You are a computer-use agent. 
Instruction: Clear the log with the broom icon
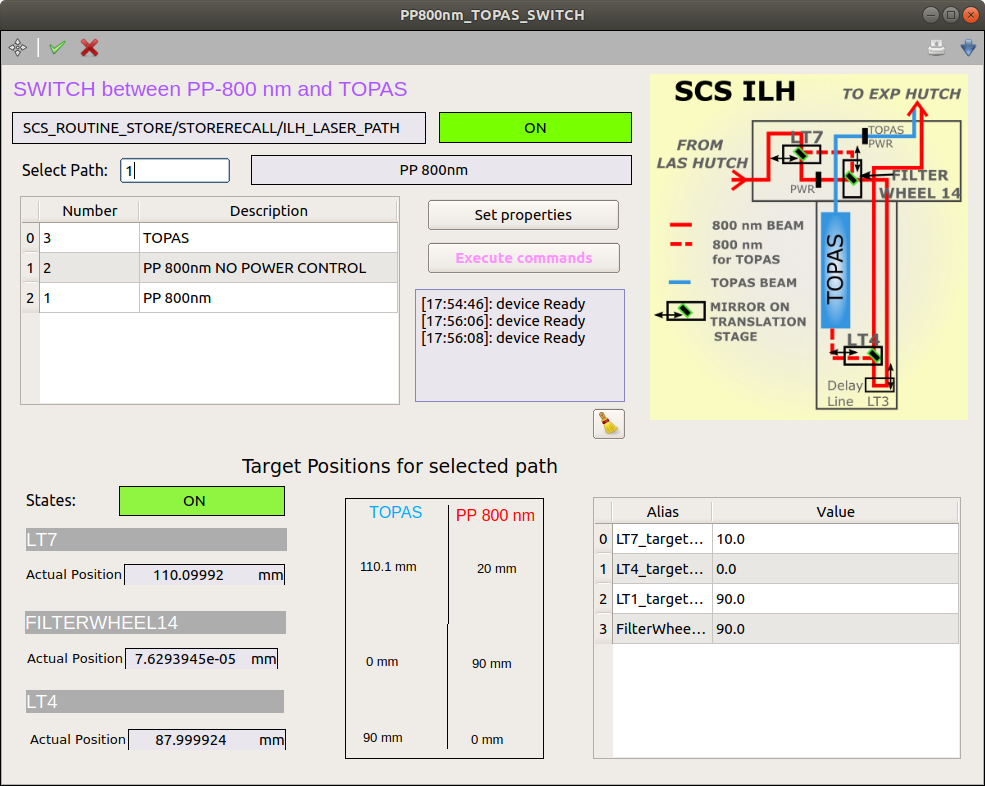coord(609,423)
